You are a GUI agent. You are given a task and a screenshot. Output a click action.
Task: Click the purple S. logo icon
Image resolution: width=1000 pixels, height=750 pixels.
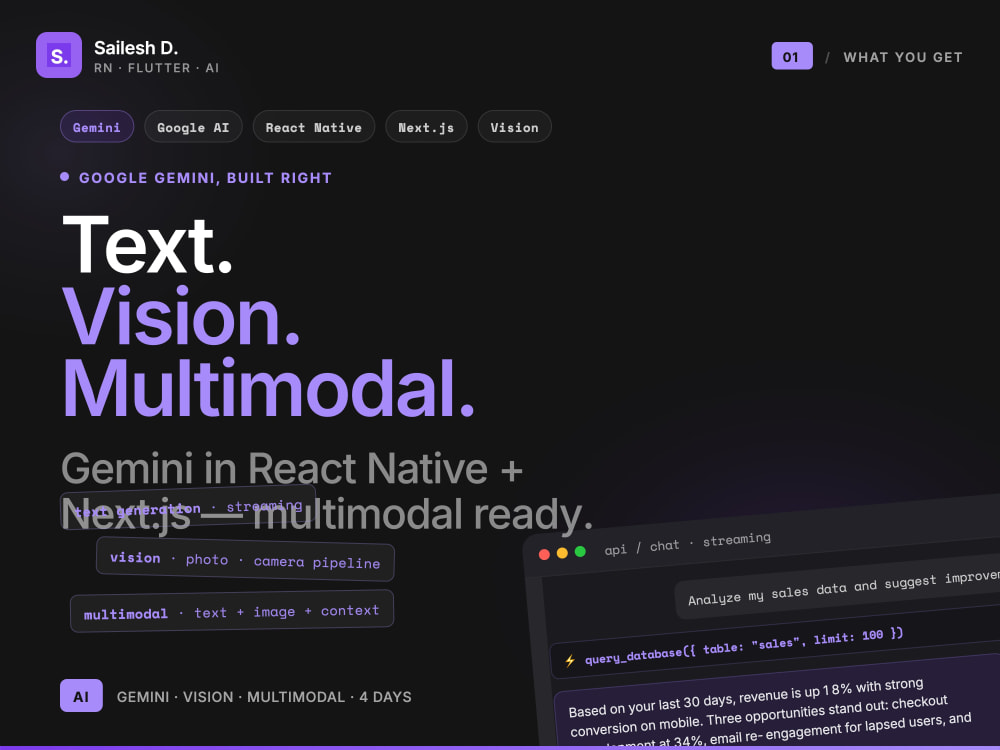click(59, 55)
